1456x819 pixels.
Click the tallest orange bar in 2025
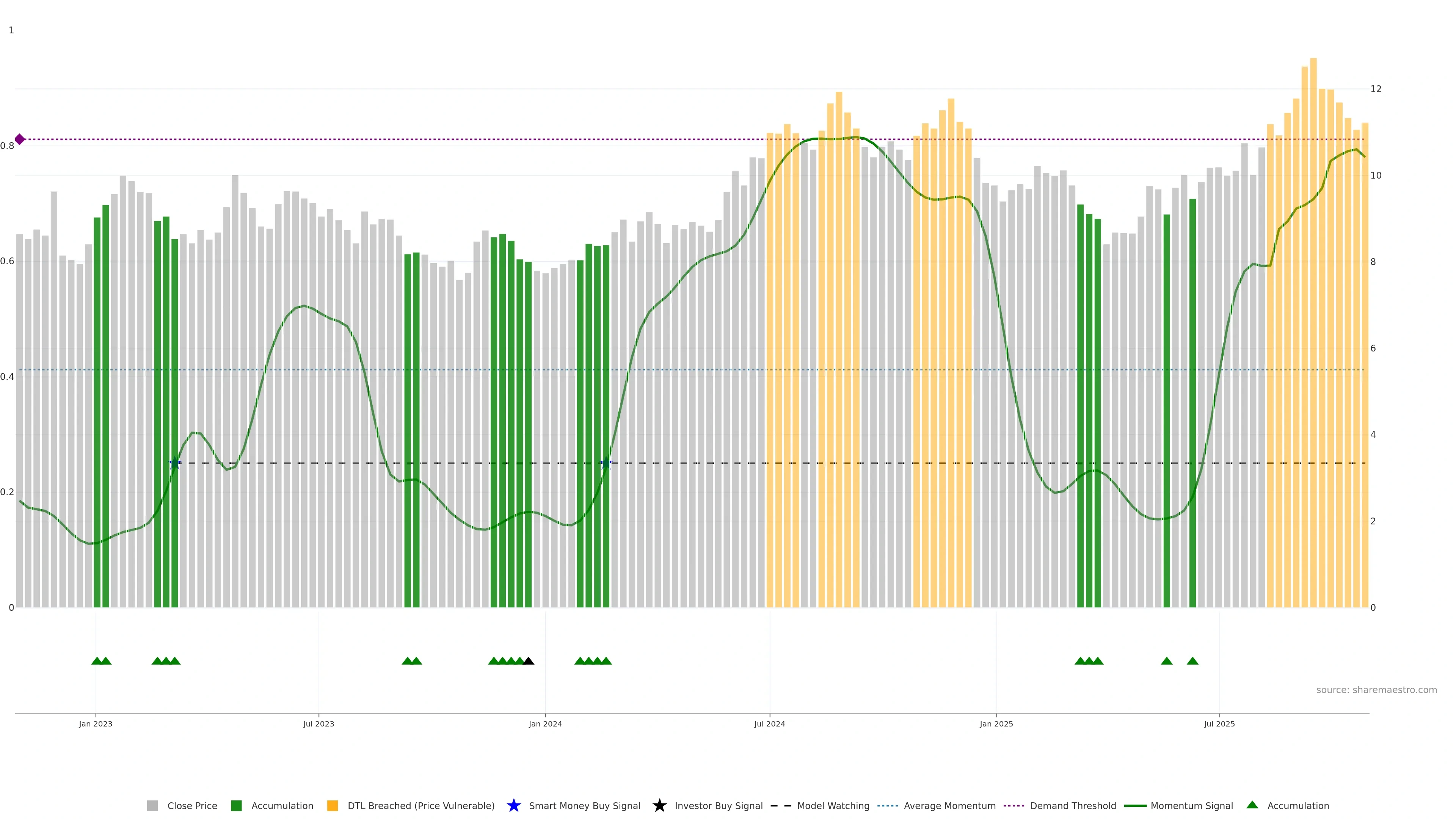[x=1313, y=333]
